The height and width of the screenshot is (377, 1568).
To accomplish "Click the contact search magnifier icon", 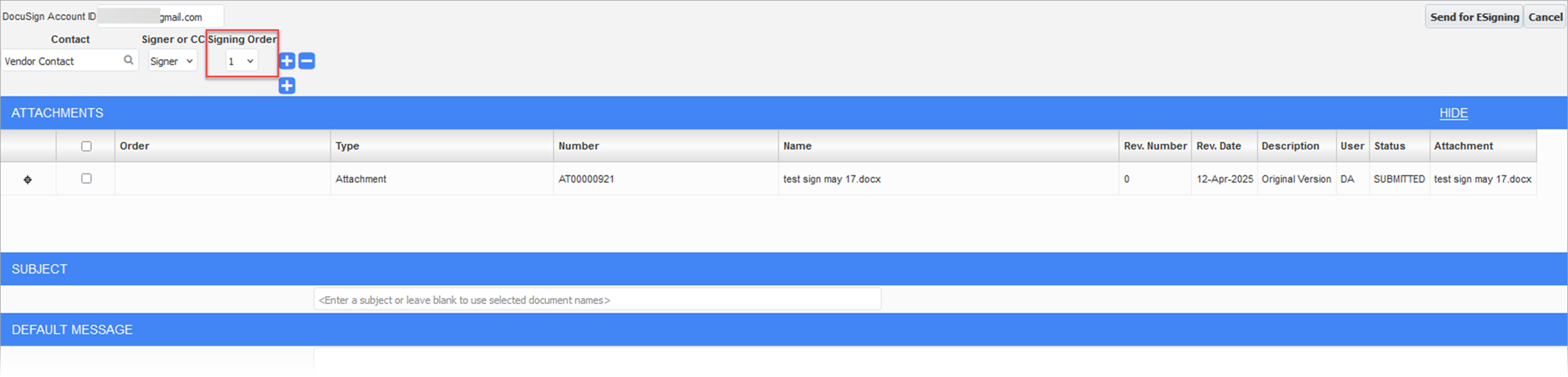I will pyautogui.click(x=128, y=60).
